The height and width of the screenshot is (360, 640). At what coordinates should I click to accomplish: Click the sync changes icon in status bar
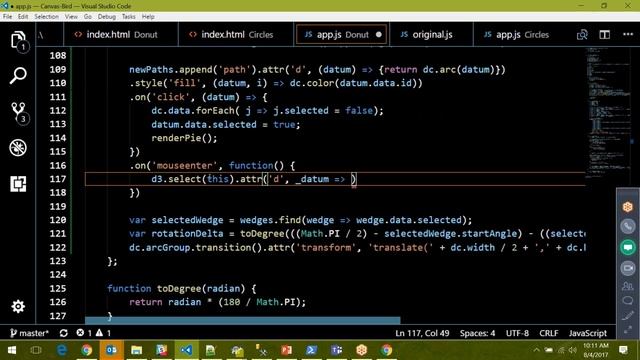(x=64, y=333)
